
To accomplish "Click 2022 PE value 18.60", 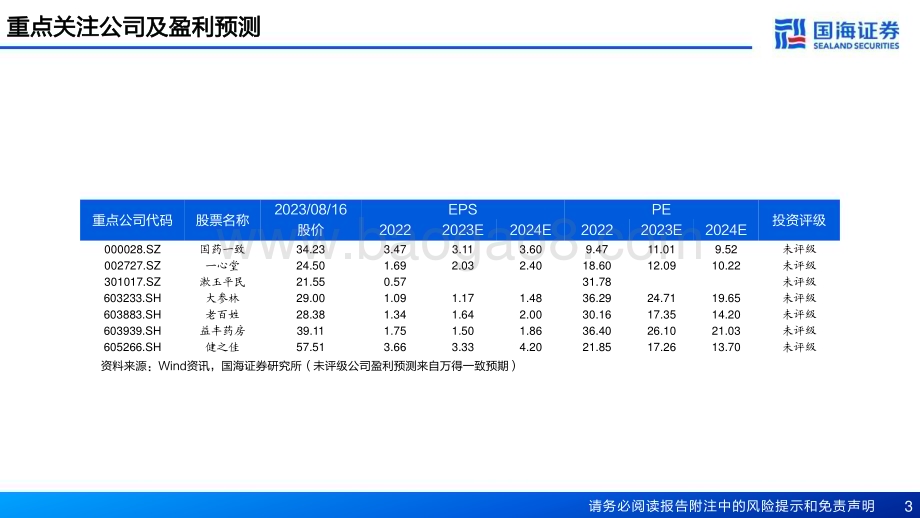I will coord(597,266).
